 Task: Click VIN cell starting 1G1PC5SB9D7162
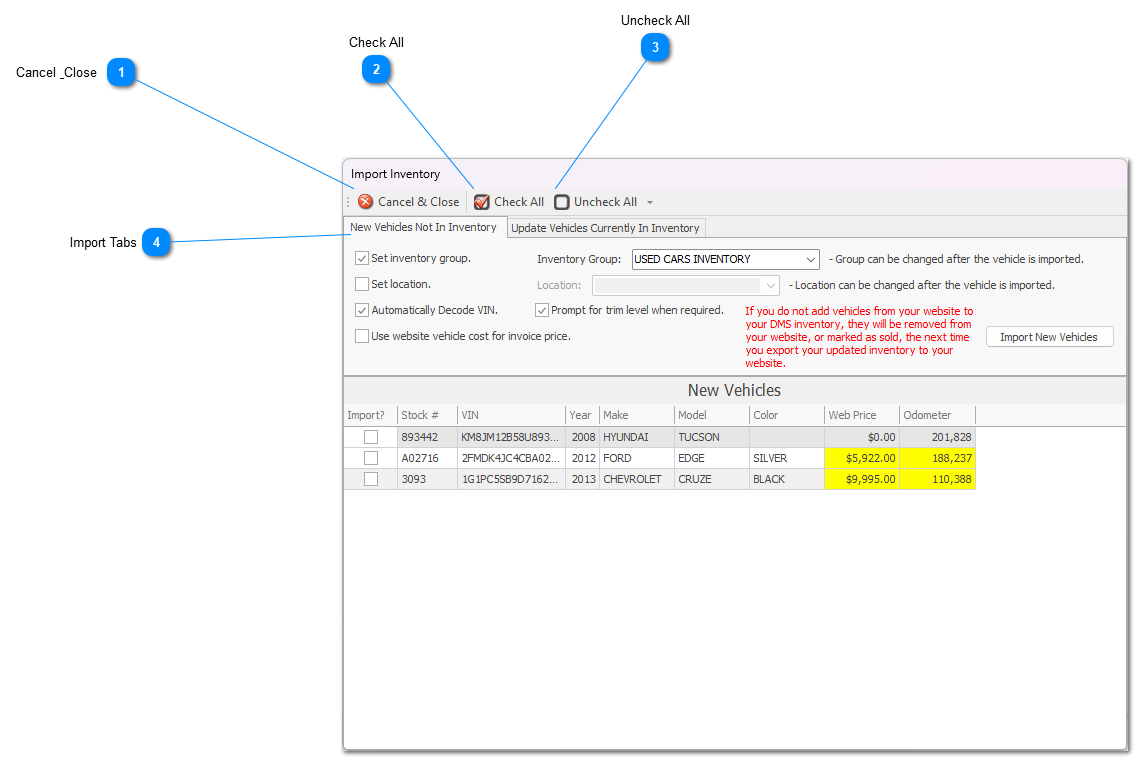click(511, 479)
